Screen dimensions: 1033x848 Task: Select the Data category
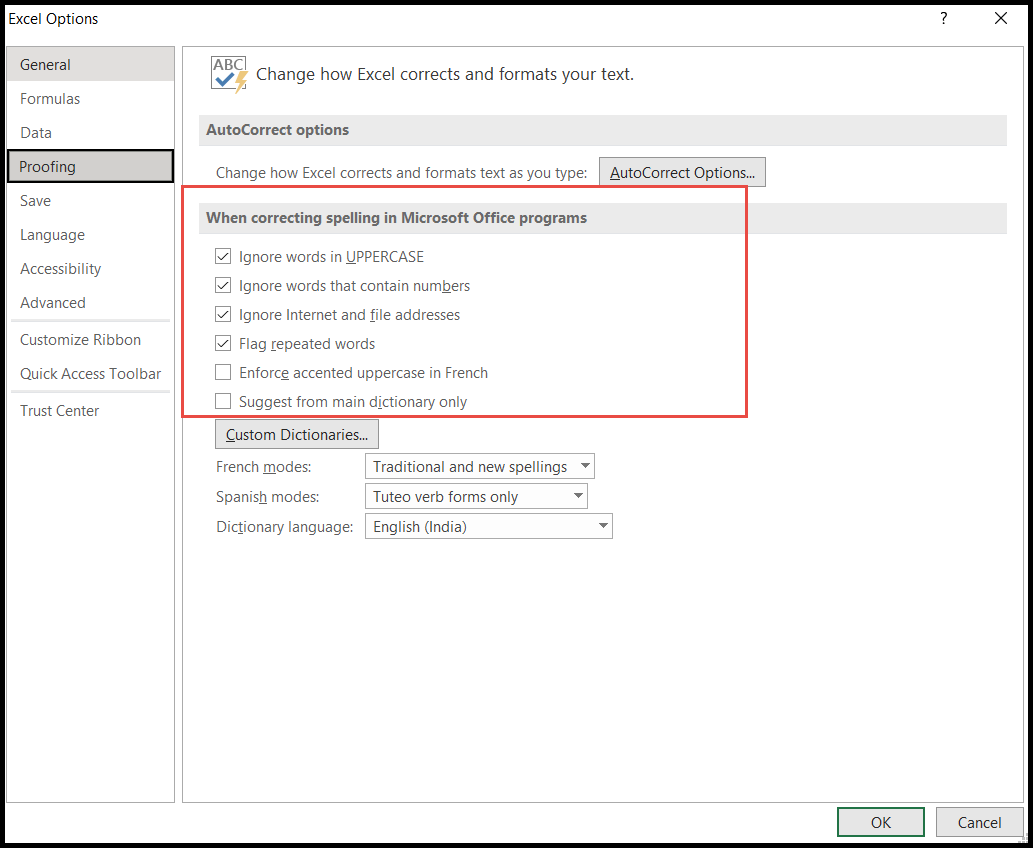point(90,132)
